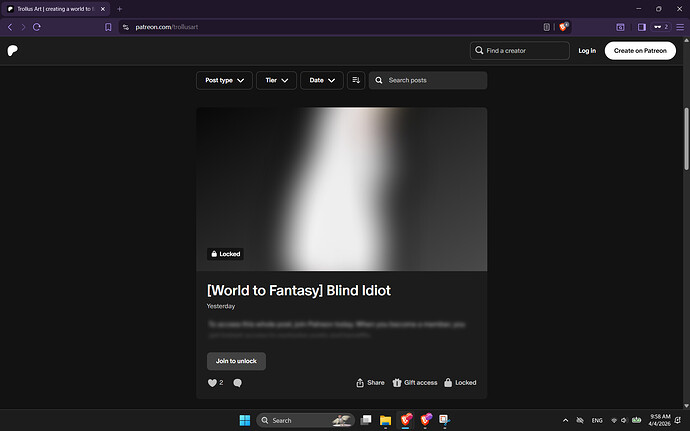The image size is (690, 431).
Task: Go back with browser back arrow
Action: tap(10, 27)
